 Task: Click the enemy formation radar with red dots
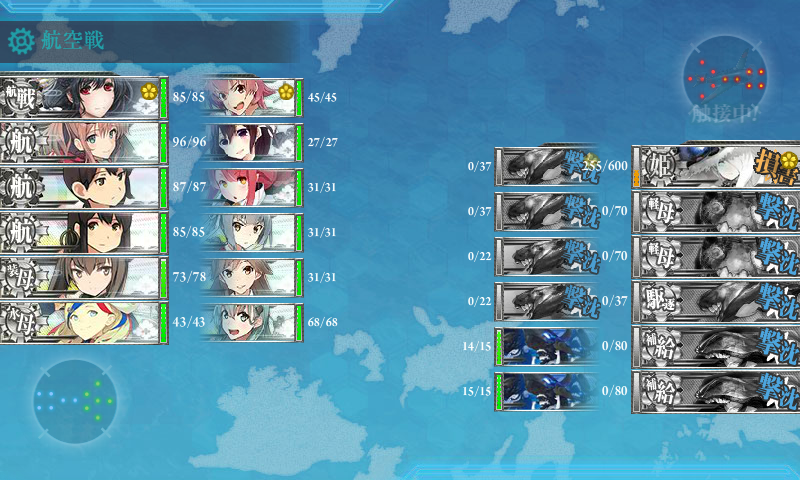coord(724,77)
